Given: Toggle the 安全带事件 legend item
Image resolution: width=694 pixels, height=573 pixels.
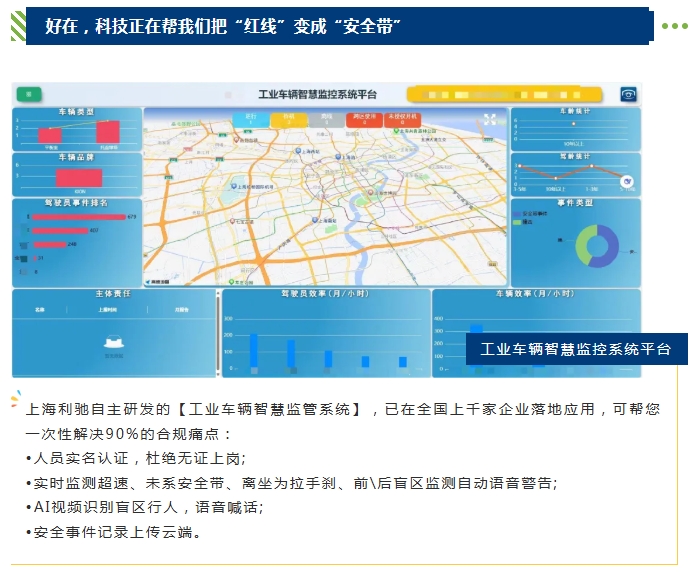Looking at the screenshot, I should [530, 213].
